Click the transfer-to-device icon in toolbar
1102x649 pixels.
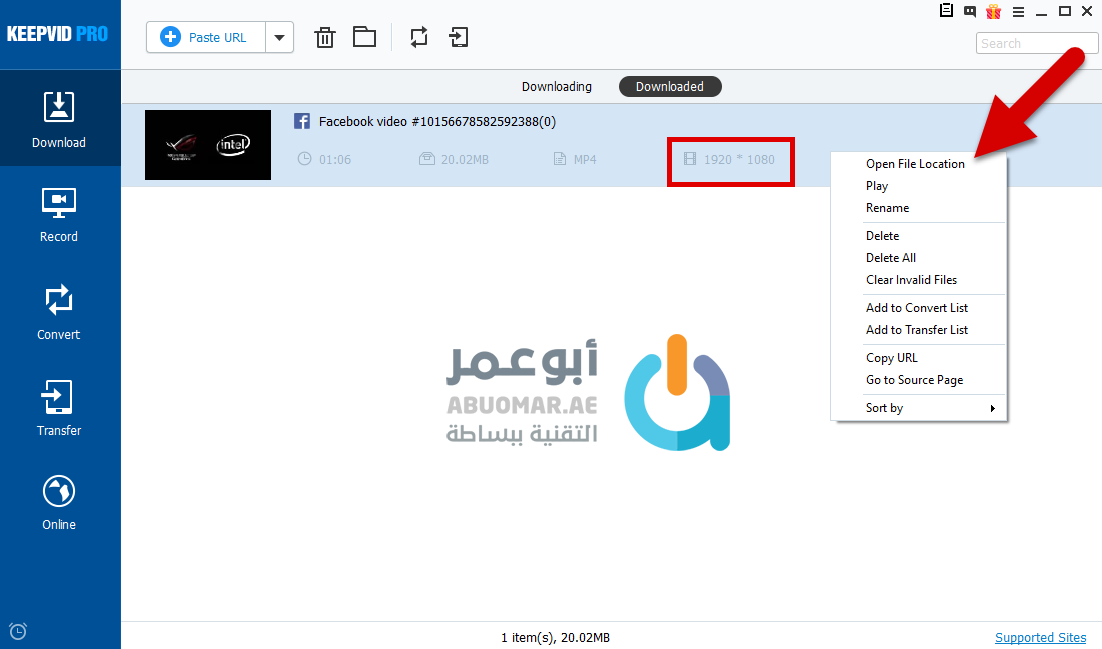(459, 38)
